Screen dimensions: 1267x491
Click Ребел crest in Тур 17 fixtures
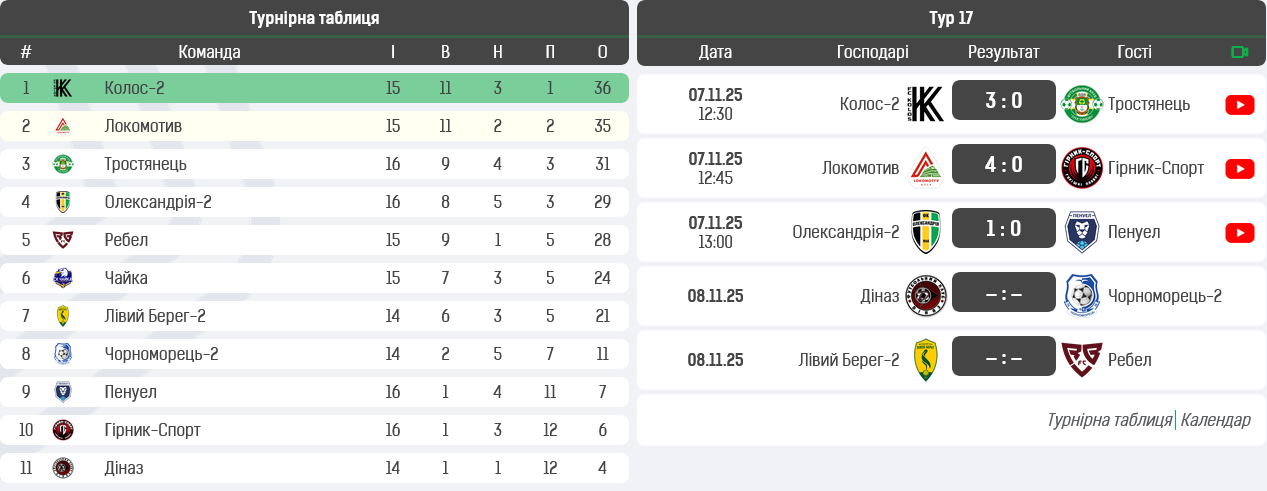click(x=1081, y=360)
